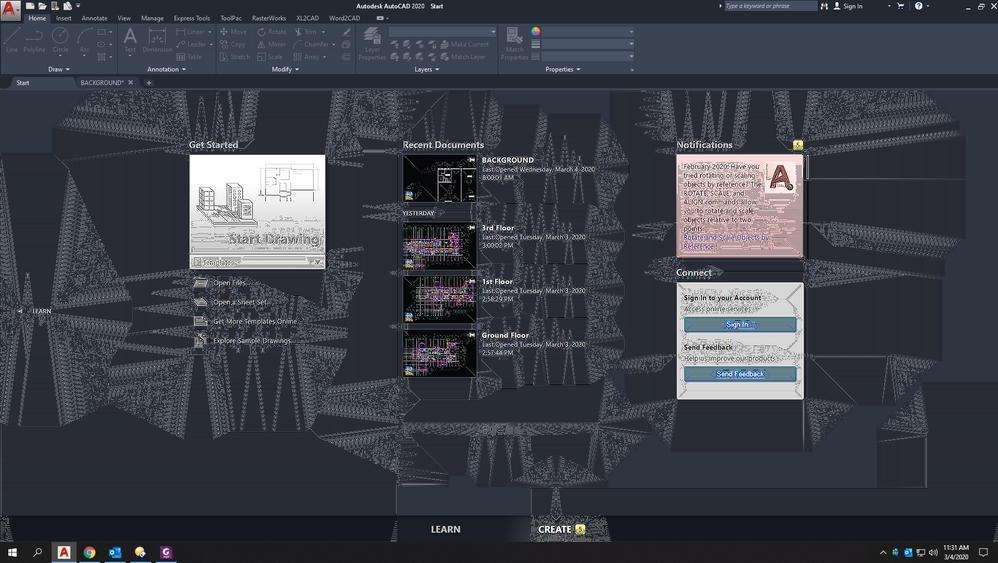The height and width of the screenshot is (563, 998).
Task: Click the Trim tool
Action: click(306, 32)
